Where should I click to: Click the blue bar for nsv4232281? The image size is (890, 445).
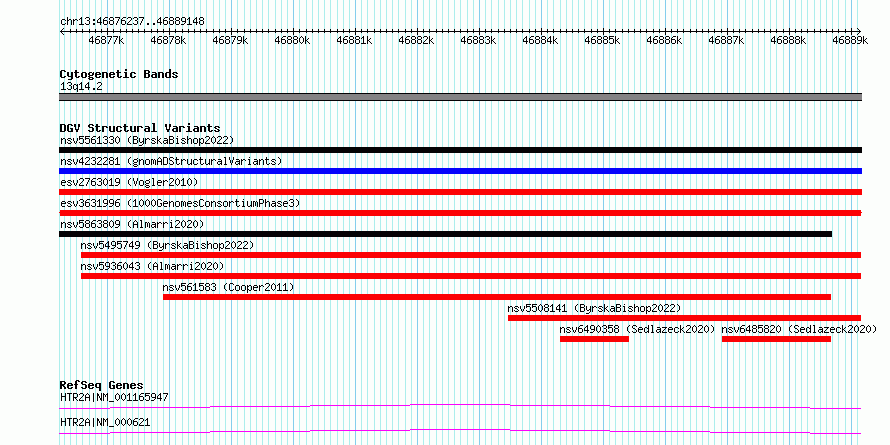[461, 171]
